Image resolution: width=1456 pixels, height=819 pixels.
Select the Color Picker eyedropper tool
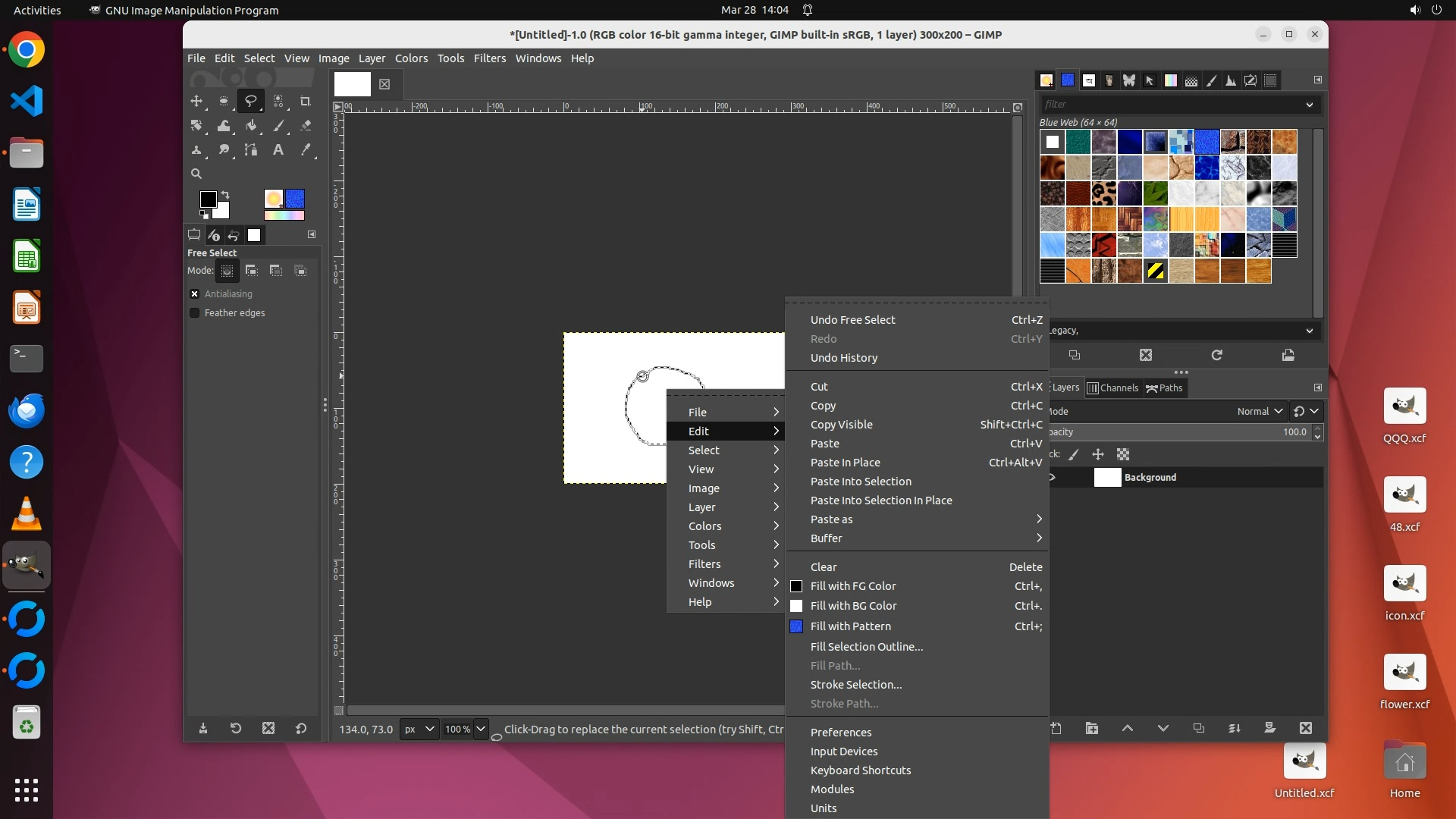[306, 150]
